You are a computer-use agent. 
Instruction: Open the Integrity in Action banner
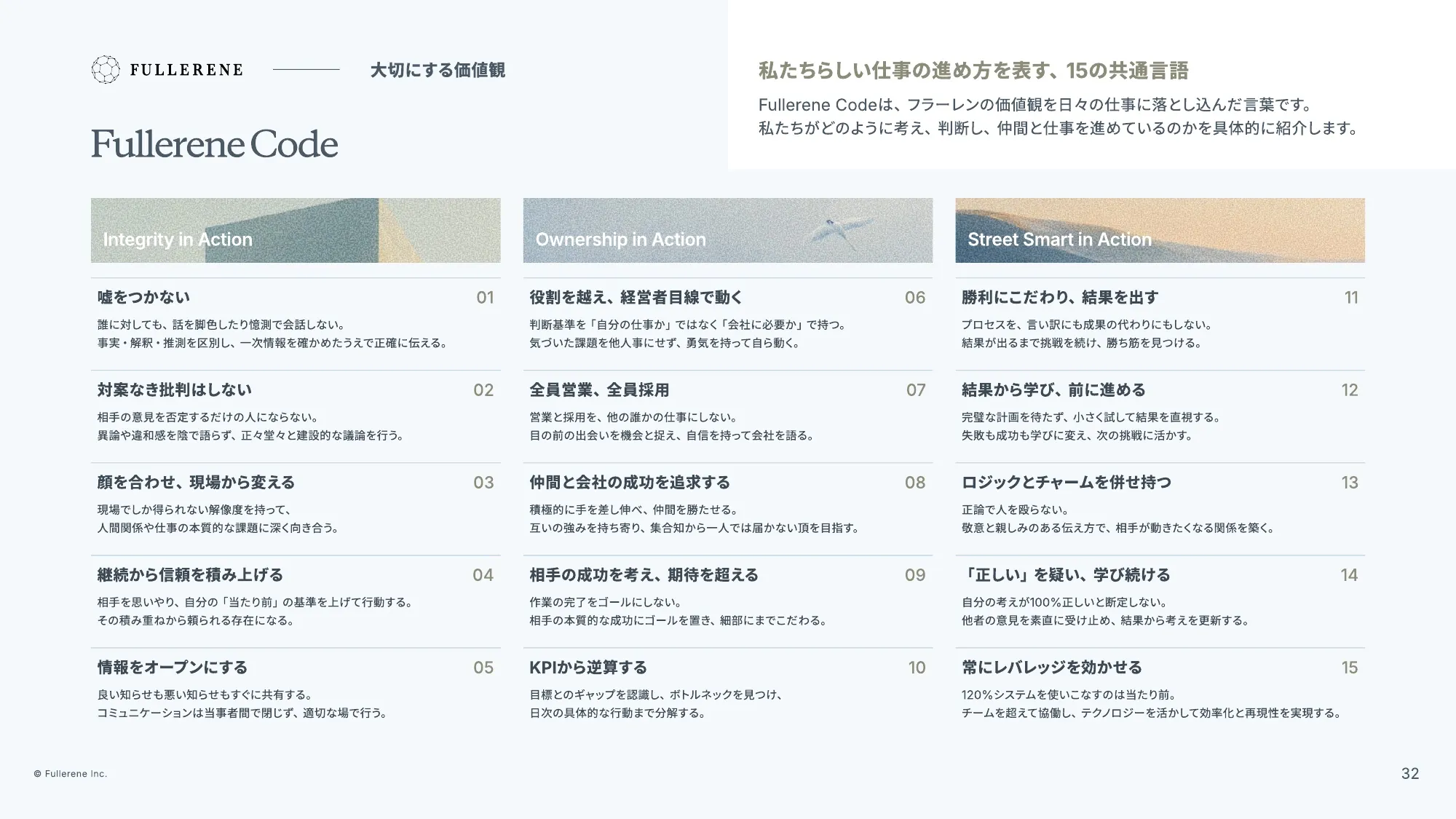pyautogui.click(x=296, y=230)
